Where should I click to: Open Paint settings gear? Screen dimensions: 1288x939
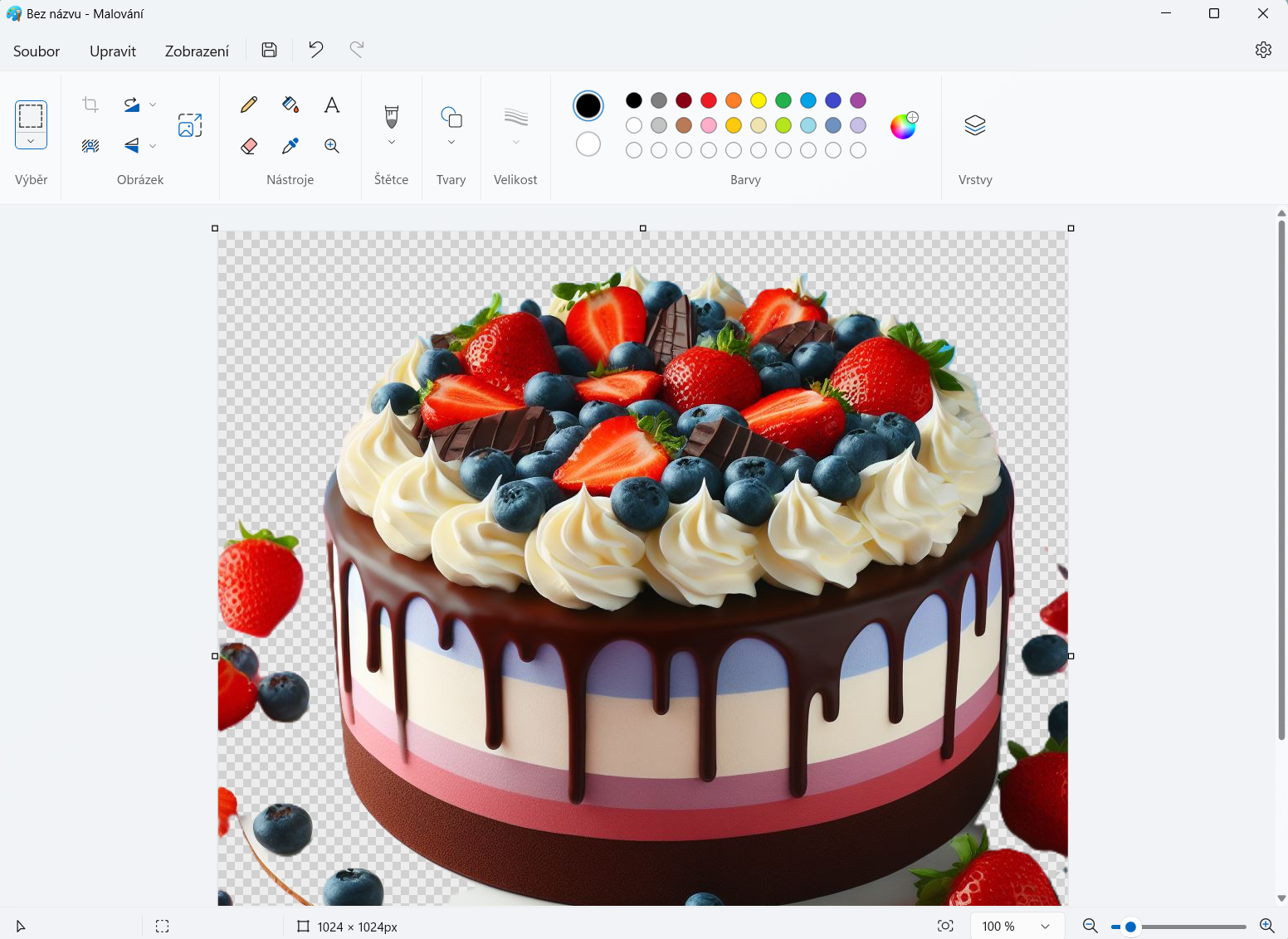1263,50
